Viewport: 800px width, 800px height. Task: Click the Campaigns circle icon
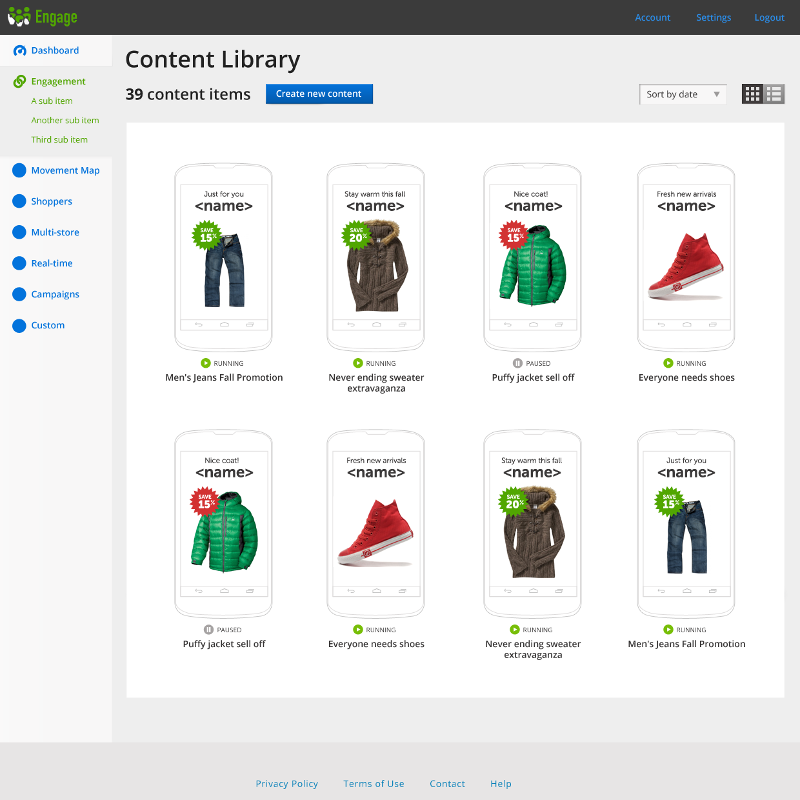click(x=19, y=295)
